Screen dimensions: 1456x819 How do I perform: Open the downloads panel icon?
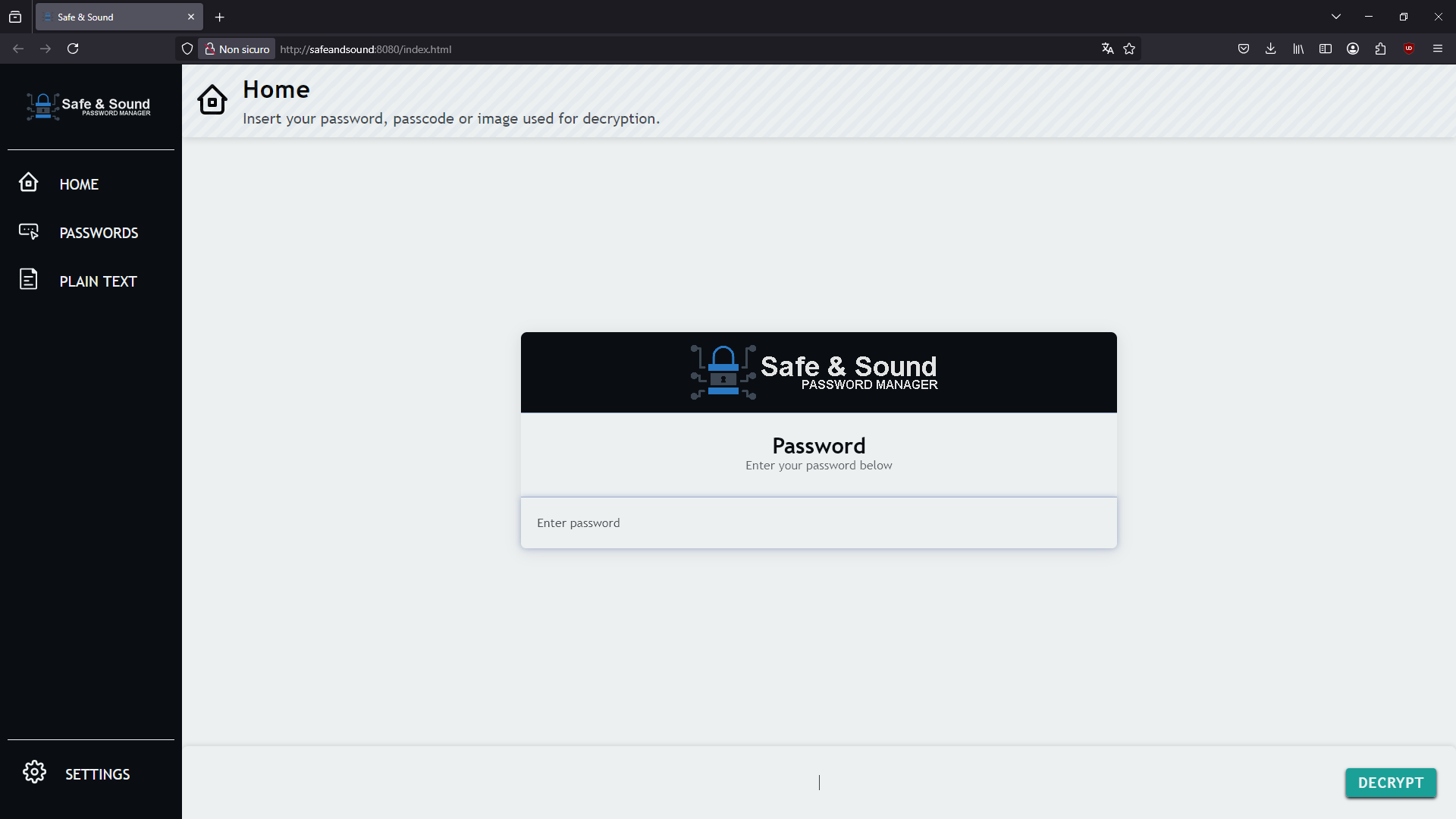pos(1271,49)
